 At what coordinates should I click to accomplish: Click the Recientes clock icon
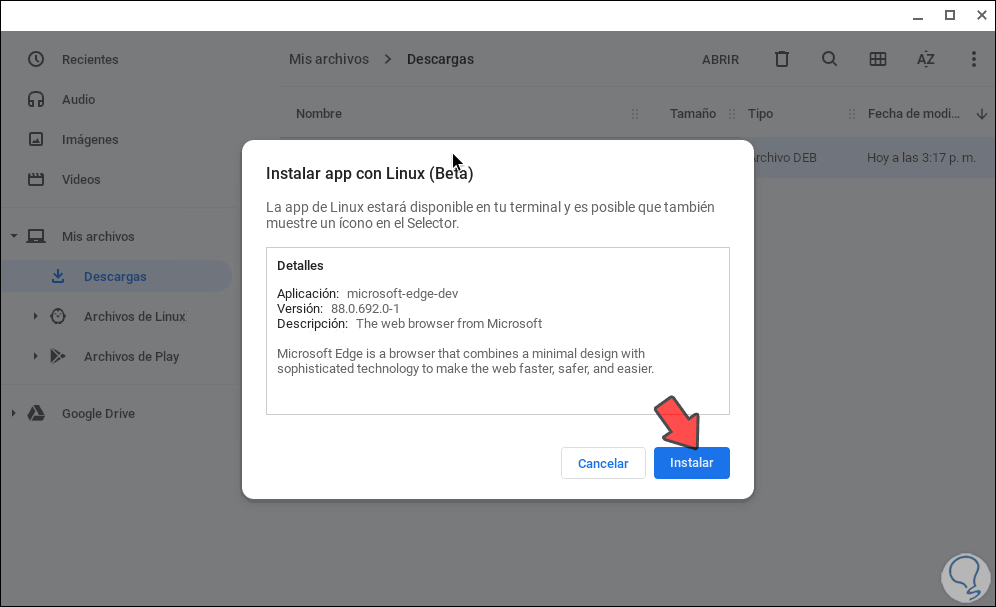tap(36, 60)
